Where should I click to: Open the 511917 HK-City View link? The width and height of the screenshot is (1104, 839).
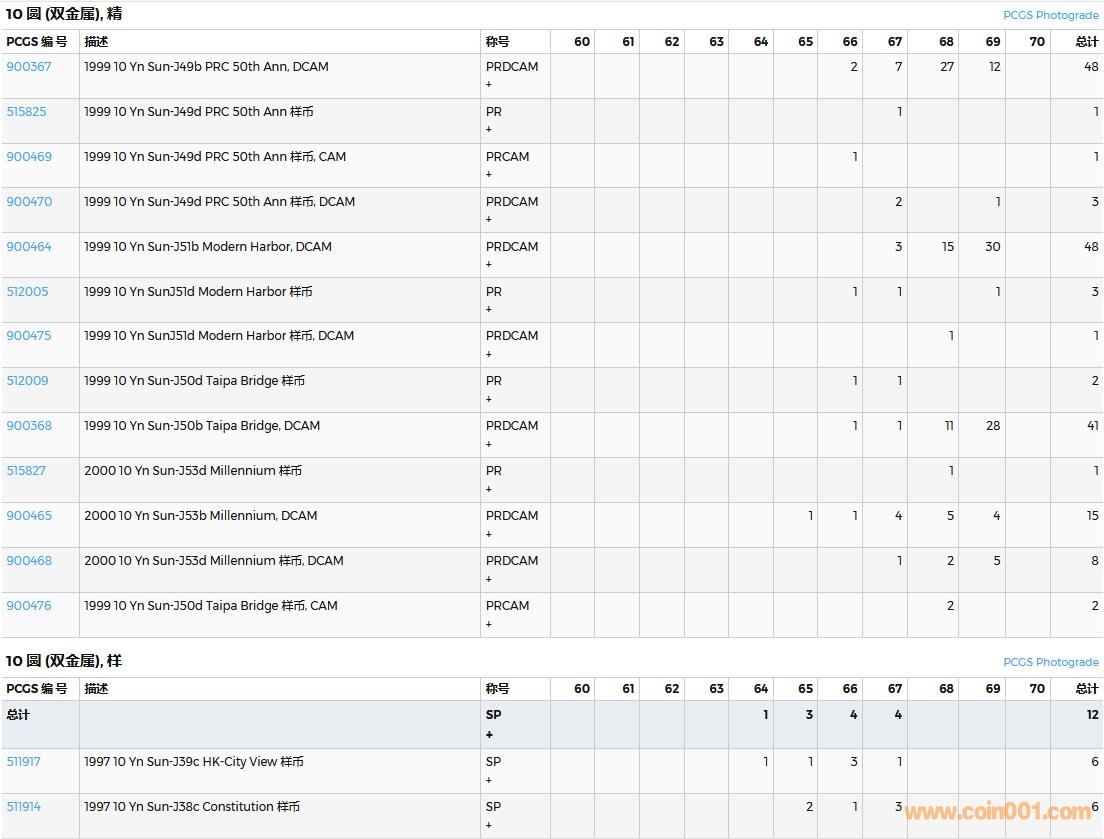tap(24, 762)
